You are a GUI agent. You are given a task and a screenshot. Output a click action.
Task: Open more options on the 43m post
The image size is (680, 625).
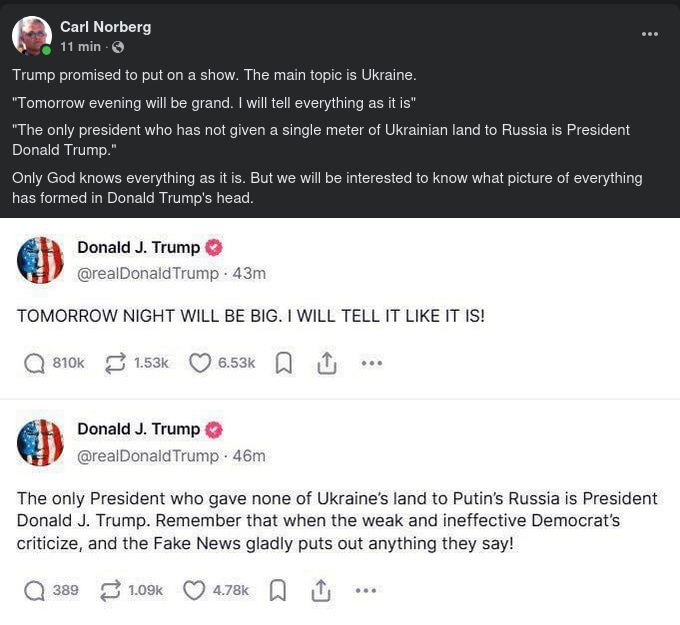(372, 363)
